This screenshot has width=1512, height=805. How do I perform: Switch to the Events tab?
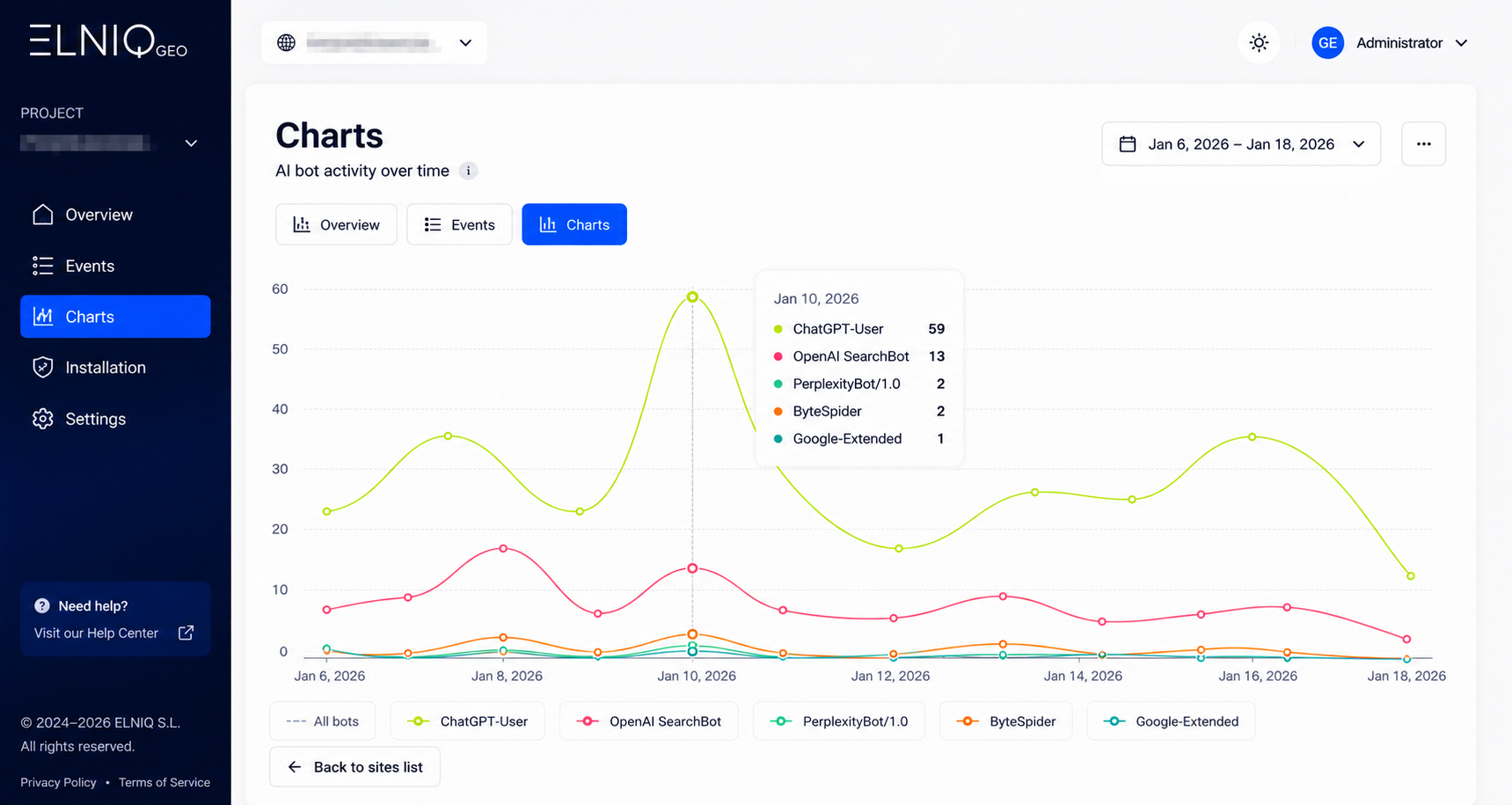click(459, 224)
